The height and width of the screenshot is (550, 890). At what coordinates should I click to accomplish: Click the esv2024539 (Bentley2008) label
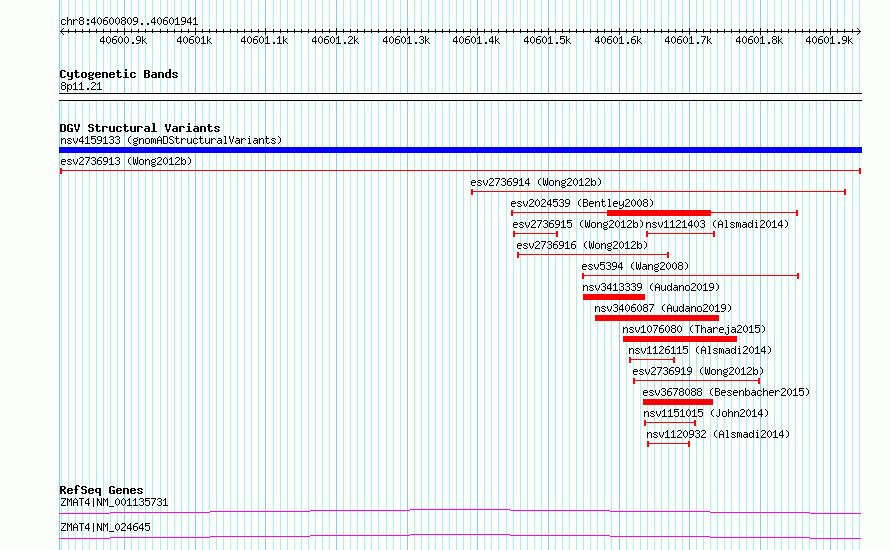coord(582,203)
